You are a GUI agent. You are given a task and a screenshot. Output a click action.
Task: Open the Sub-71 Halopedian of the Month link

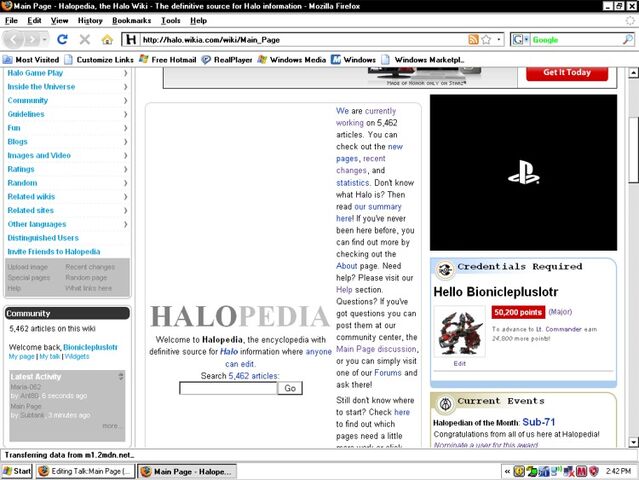click(x=538, y=422)
